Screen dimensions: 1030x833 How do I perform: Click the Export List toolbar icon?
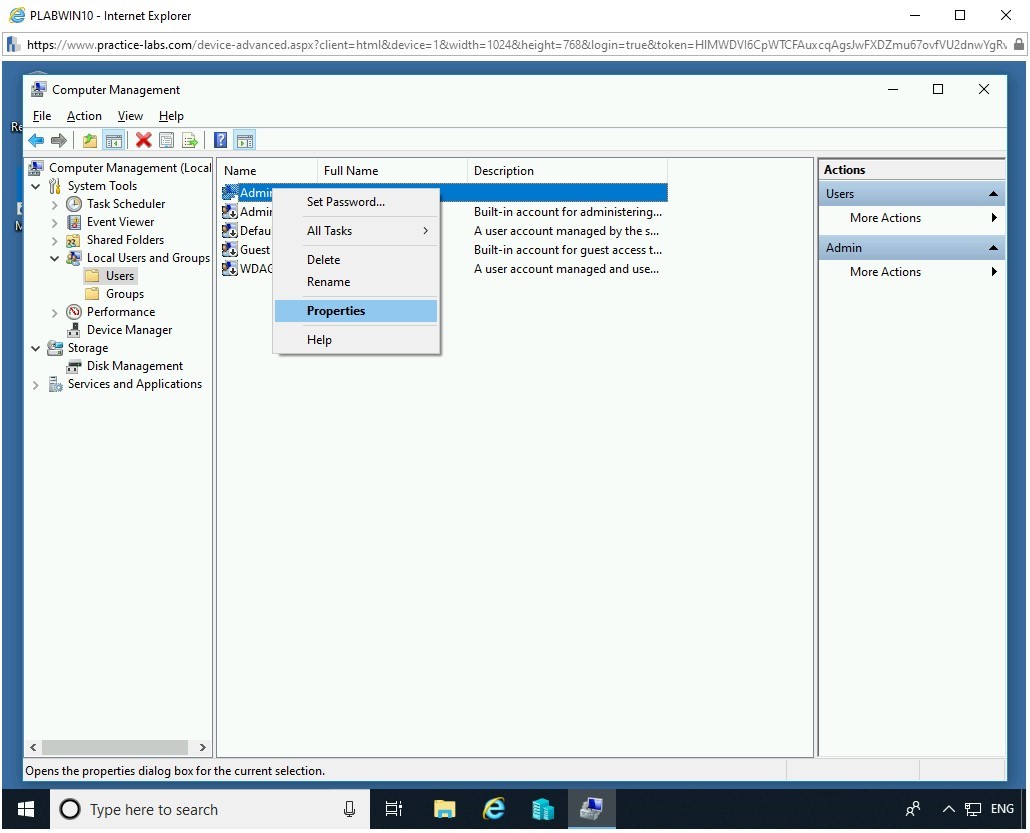(190, 140)
